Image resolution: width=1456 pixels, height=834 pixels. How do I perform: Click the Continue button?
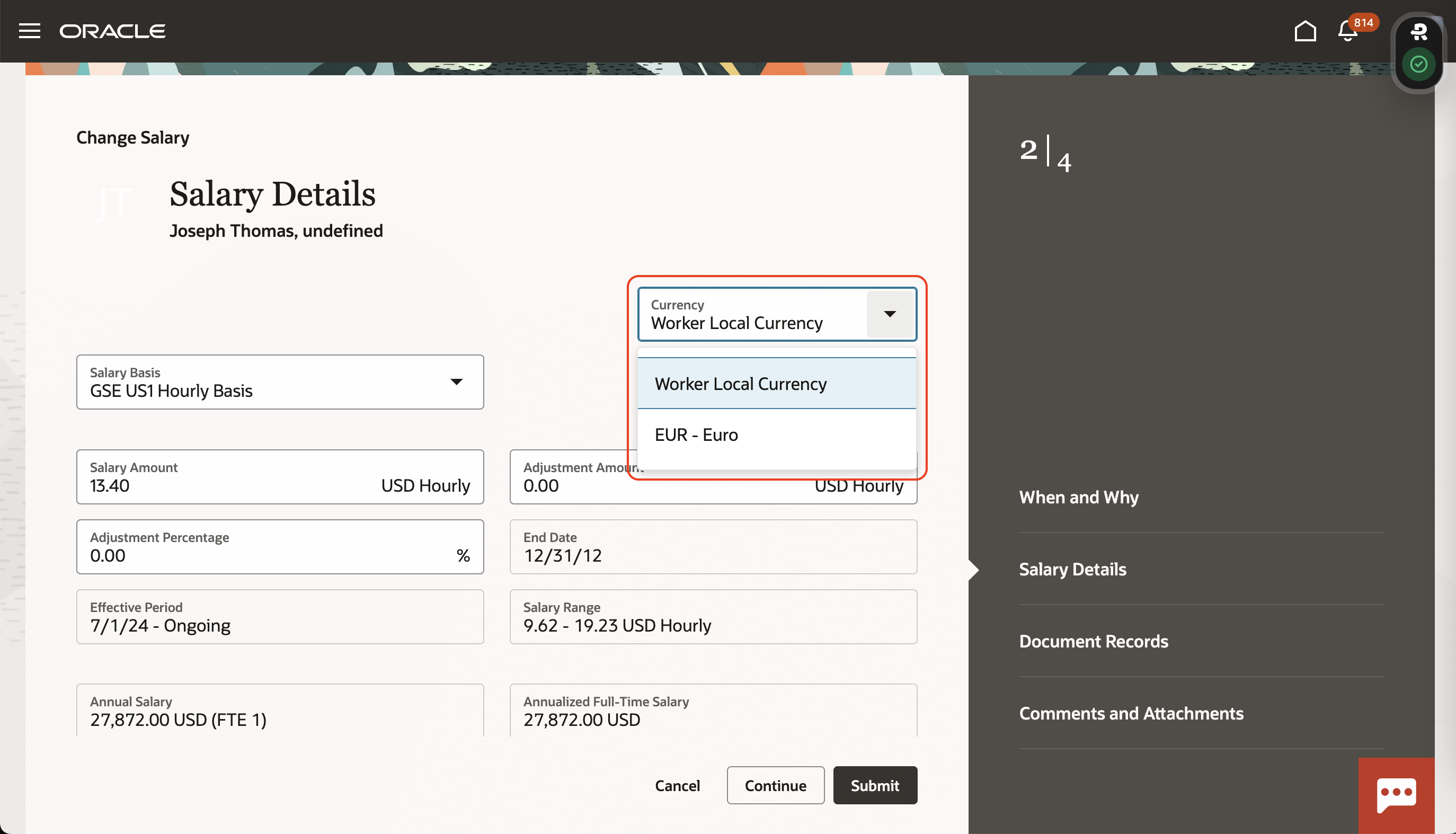775,785
